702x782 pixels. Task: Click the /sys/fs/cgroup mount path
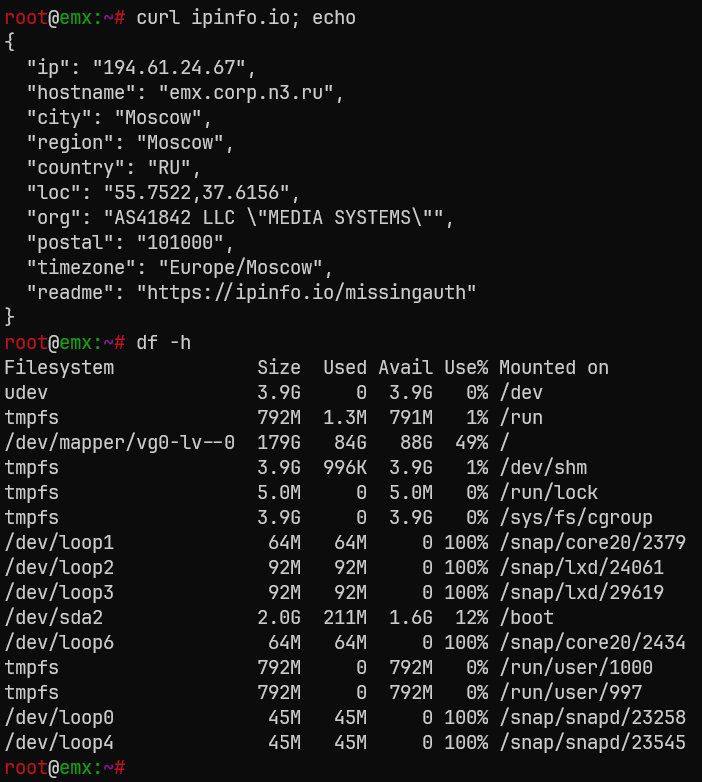click(576, 517)
